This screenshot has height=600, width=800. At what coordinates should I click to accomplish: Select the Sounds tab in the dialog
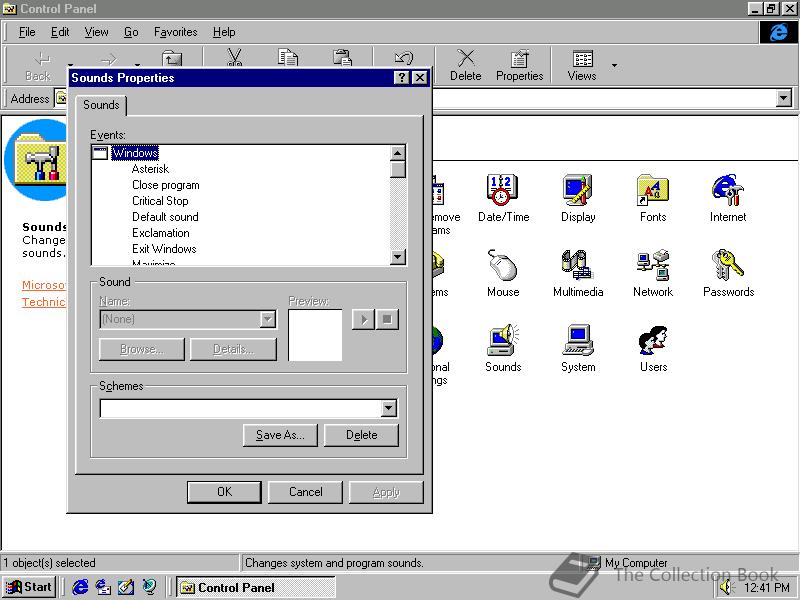101,105
